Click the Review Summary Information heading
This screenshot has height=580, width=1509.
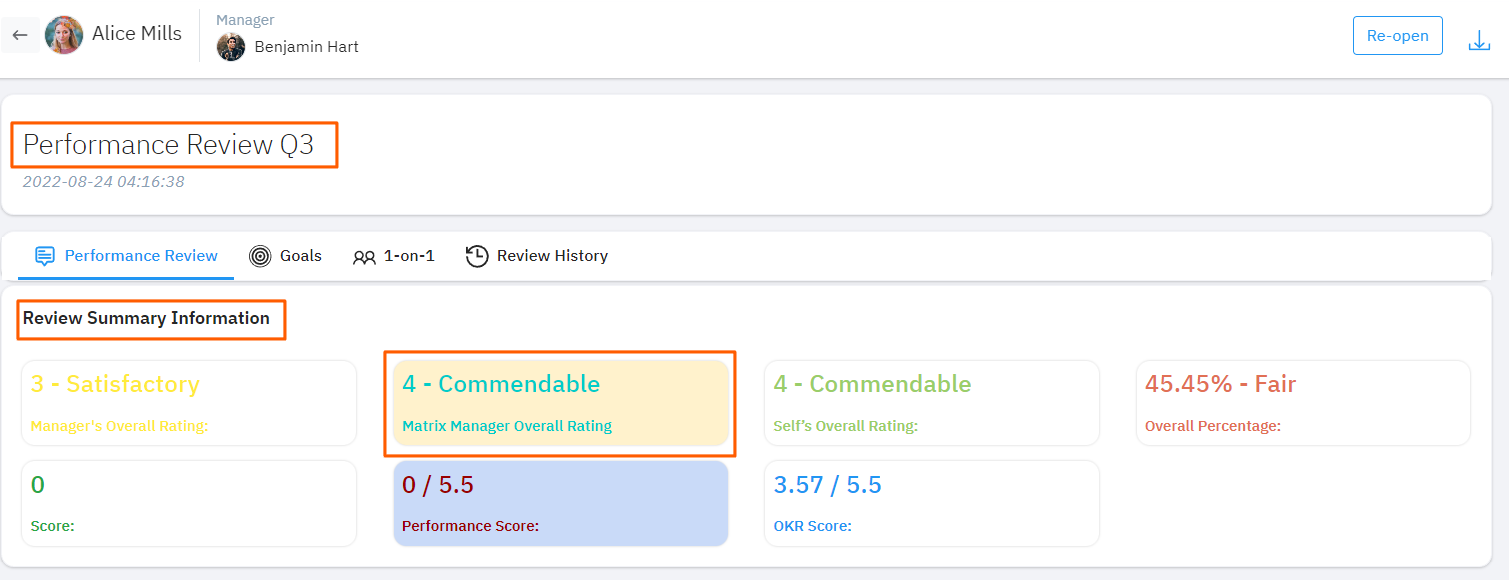tap(146, 318)
